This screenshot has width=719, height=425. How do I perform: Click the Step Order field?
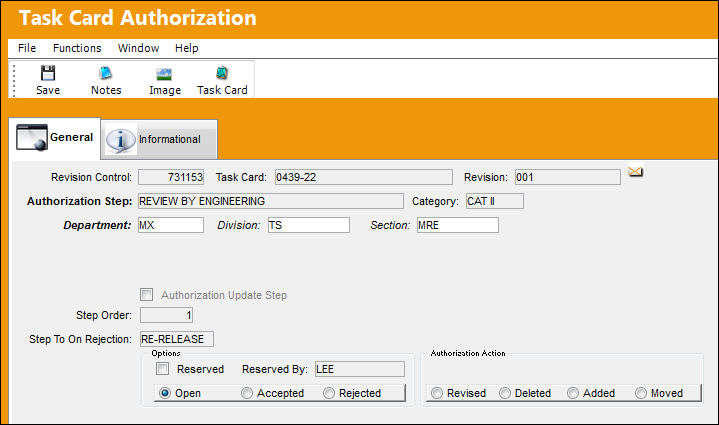166,315
